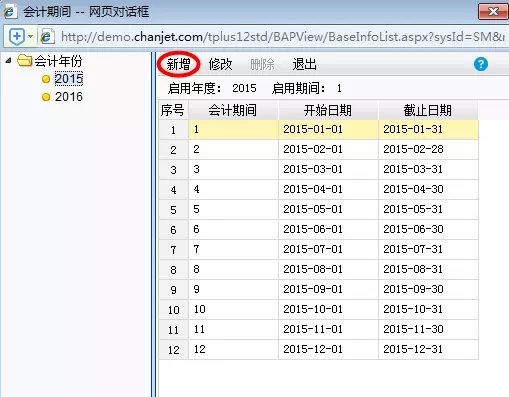Collapse the 会计年份 tree node triangle

(9, 60)
